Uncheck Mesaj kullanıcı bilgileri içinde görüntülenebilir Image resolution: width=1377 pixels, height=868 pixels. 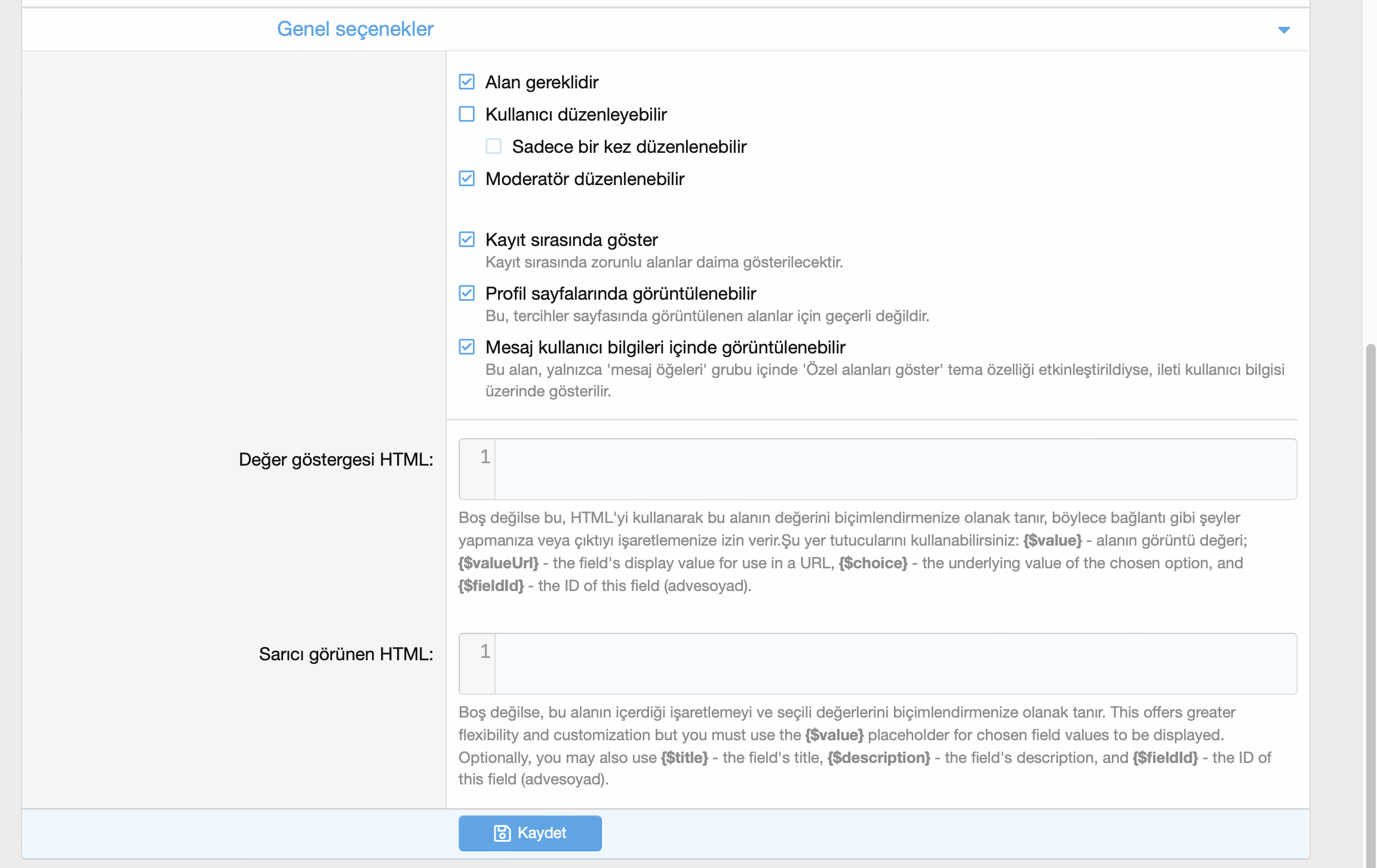[x=467, y=347]
